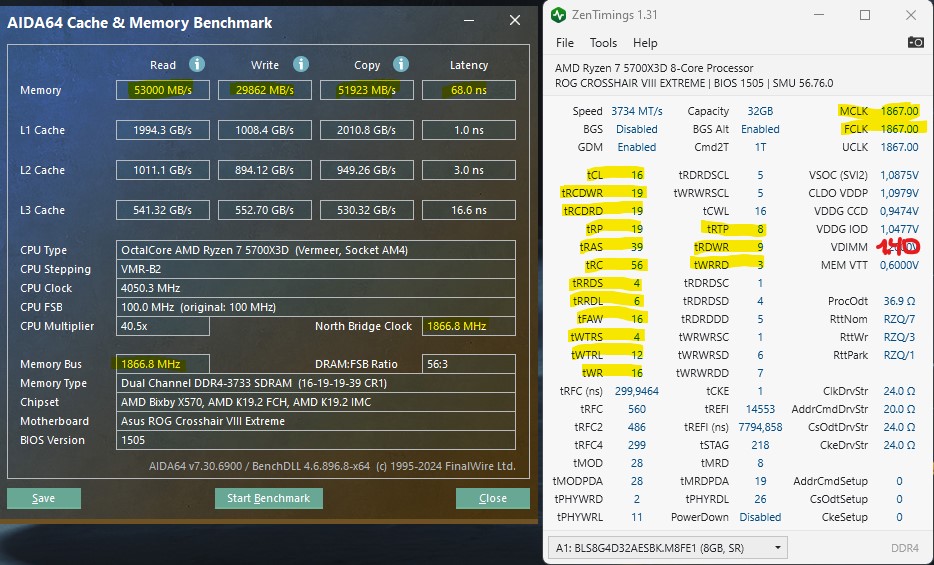
Task: Maximize the ZenTimings window
Action: tap(865, 15)
